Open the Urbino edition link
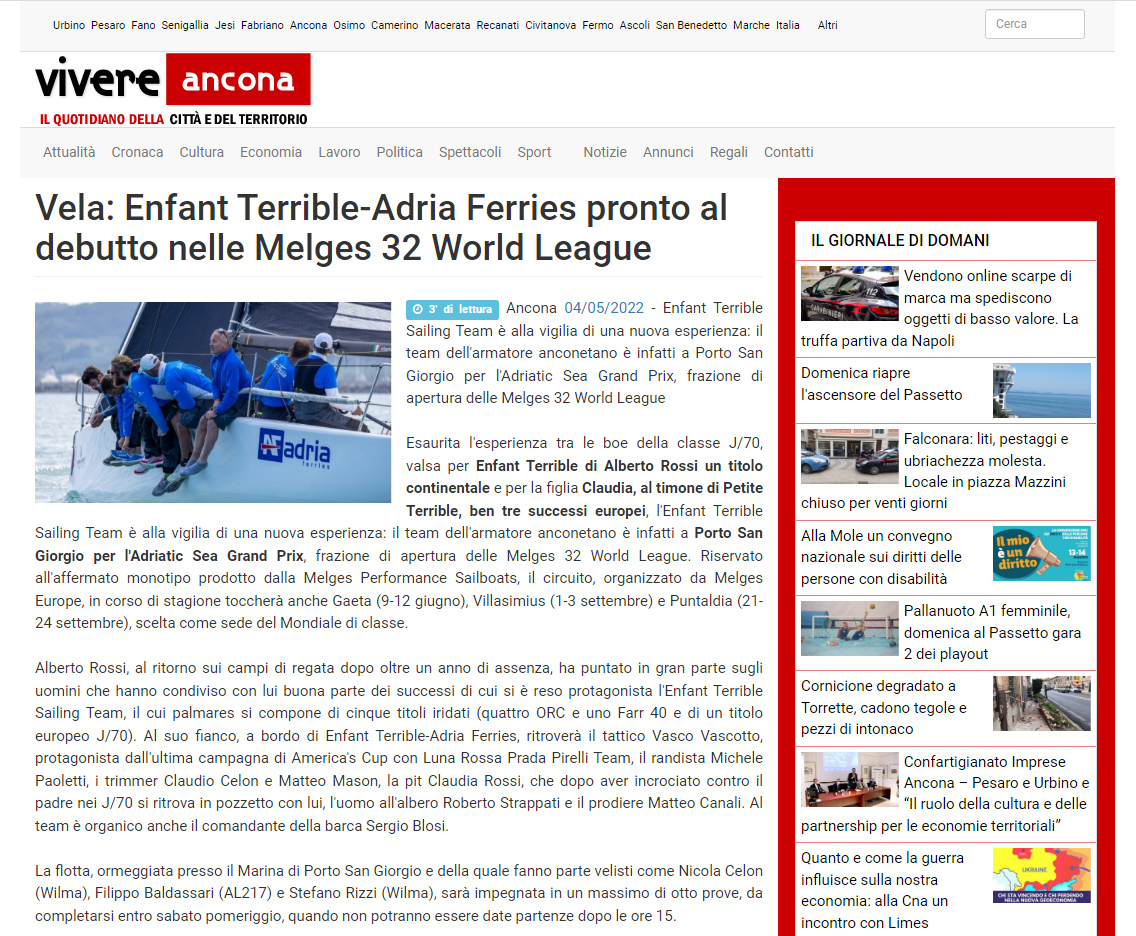Image resolution: width=1136 pixels, height=936 pixels. [69, 25]
